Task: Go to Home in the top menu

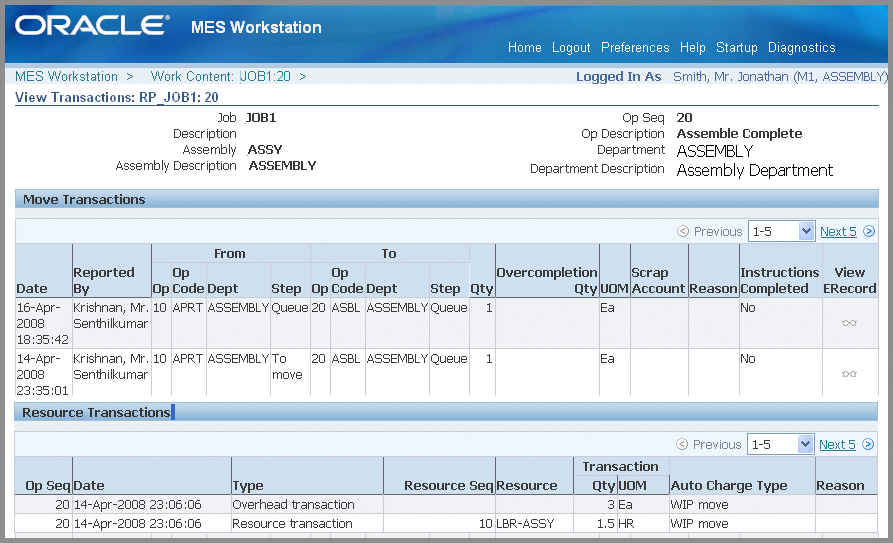Action: tap(525, 48)
